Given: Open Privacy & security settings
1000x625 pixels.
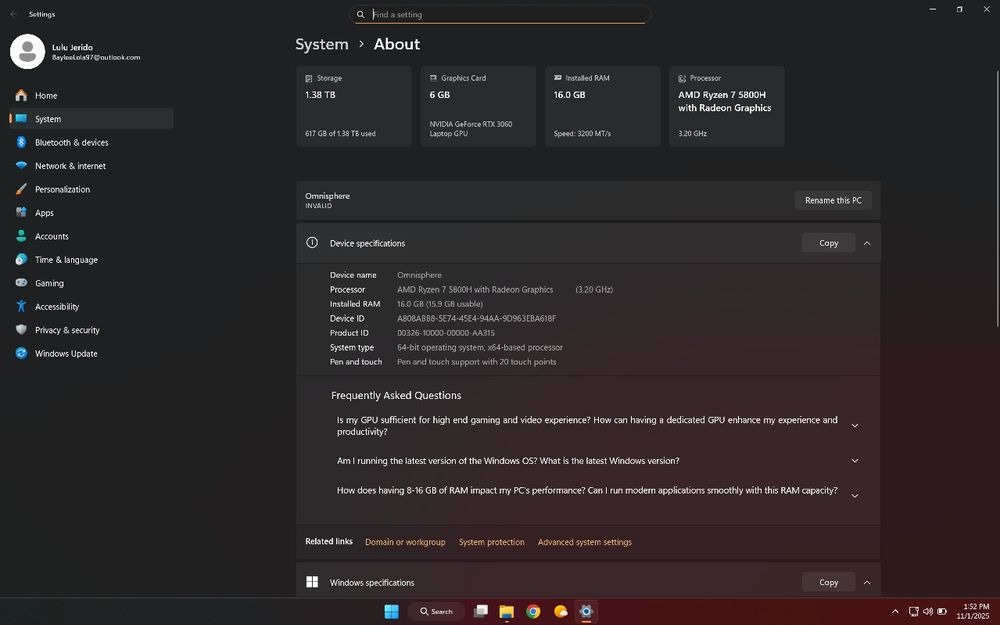Looking at the screenshot, I should coord(91,330).
